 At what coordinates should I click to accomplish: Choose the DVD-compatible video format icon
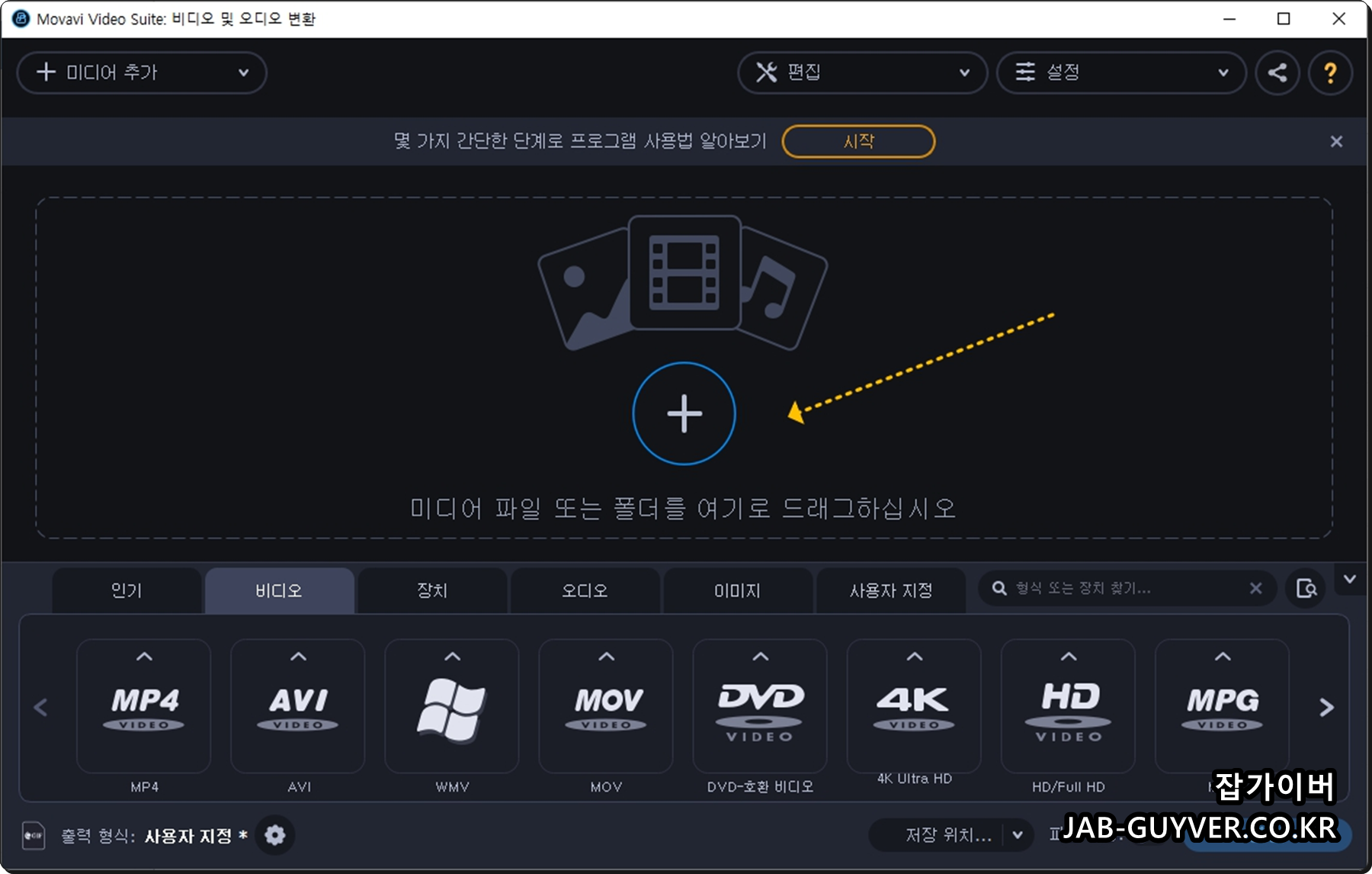point(760,706)
